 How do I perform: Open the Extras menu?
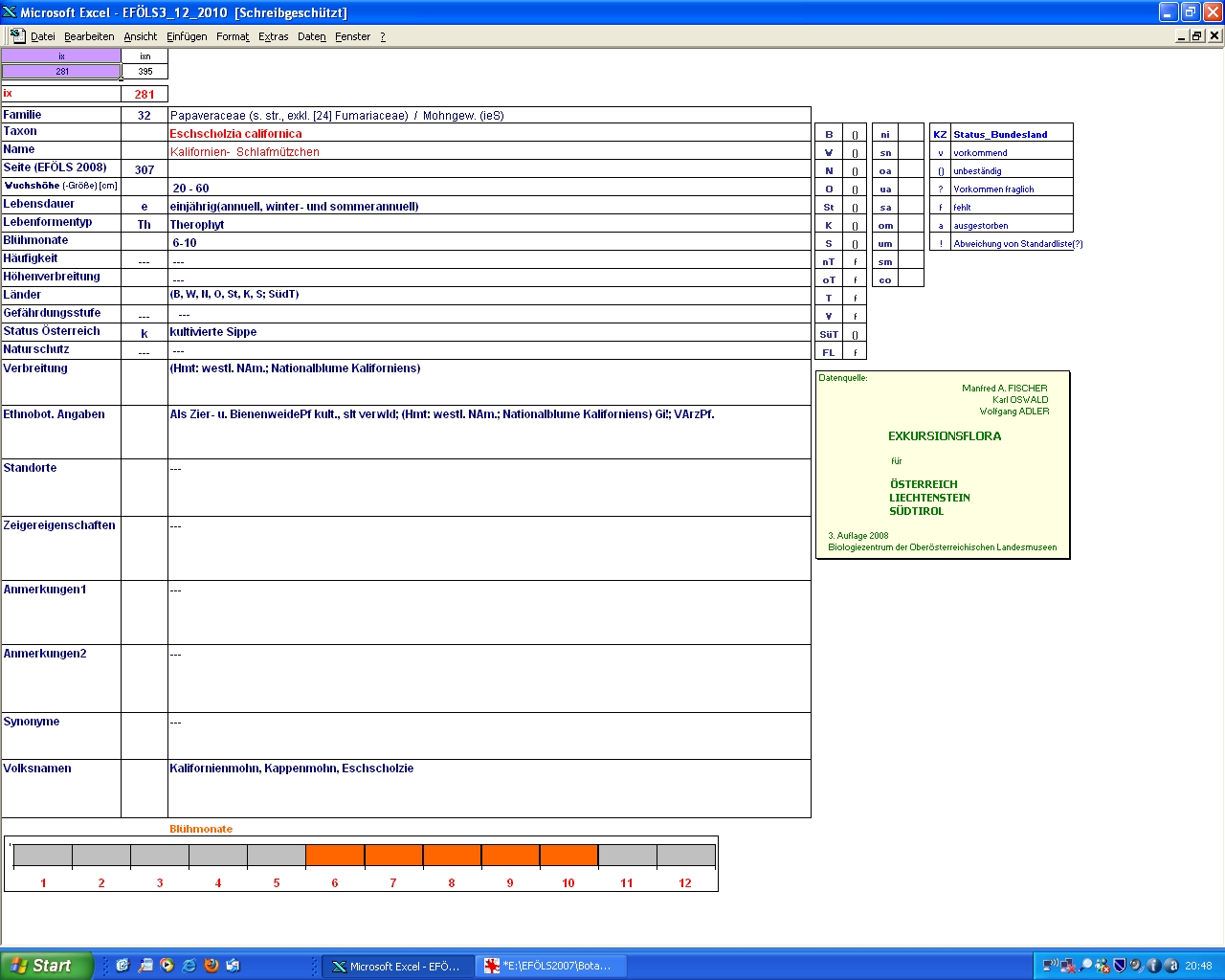(x=274, y=36)
